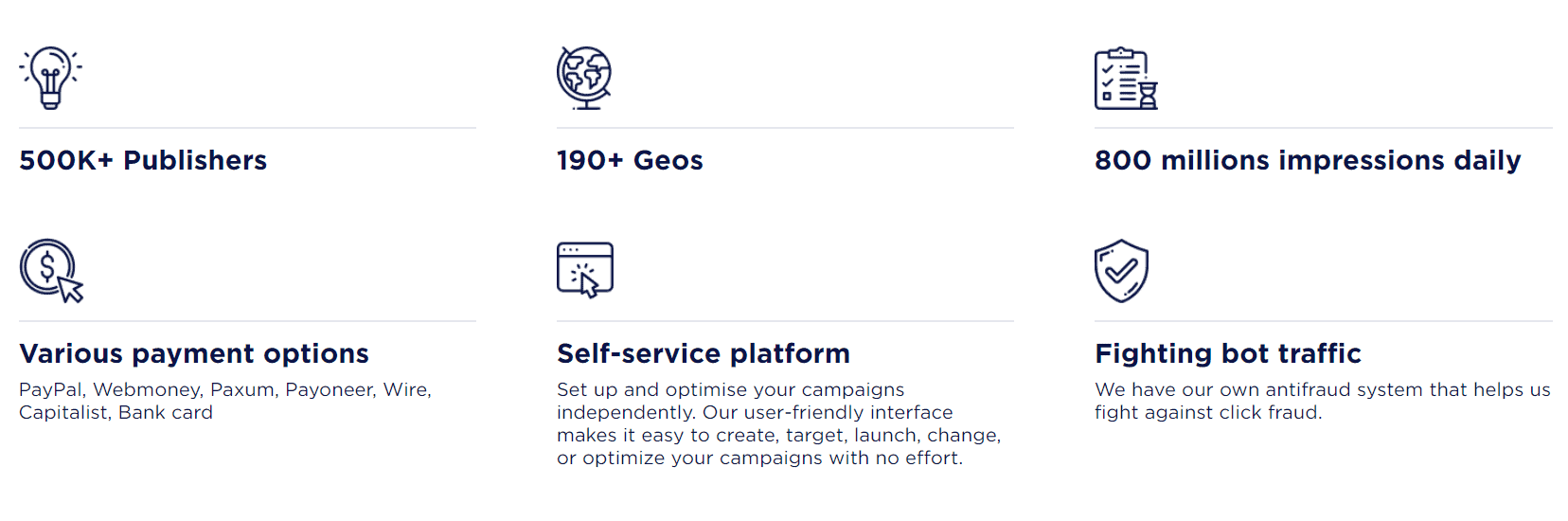1568x521 pixels.
Task: Click the dollar coin with cursor icon
Action: (x=51, y=271)
